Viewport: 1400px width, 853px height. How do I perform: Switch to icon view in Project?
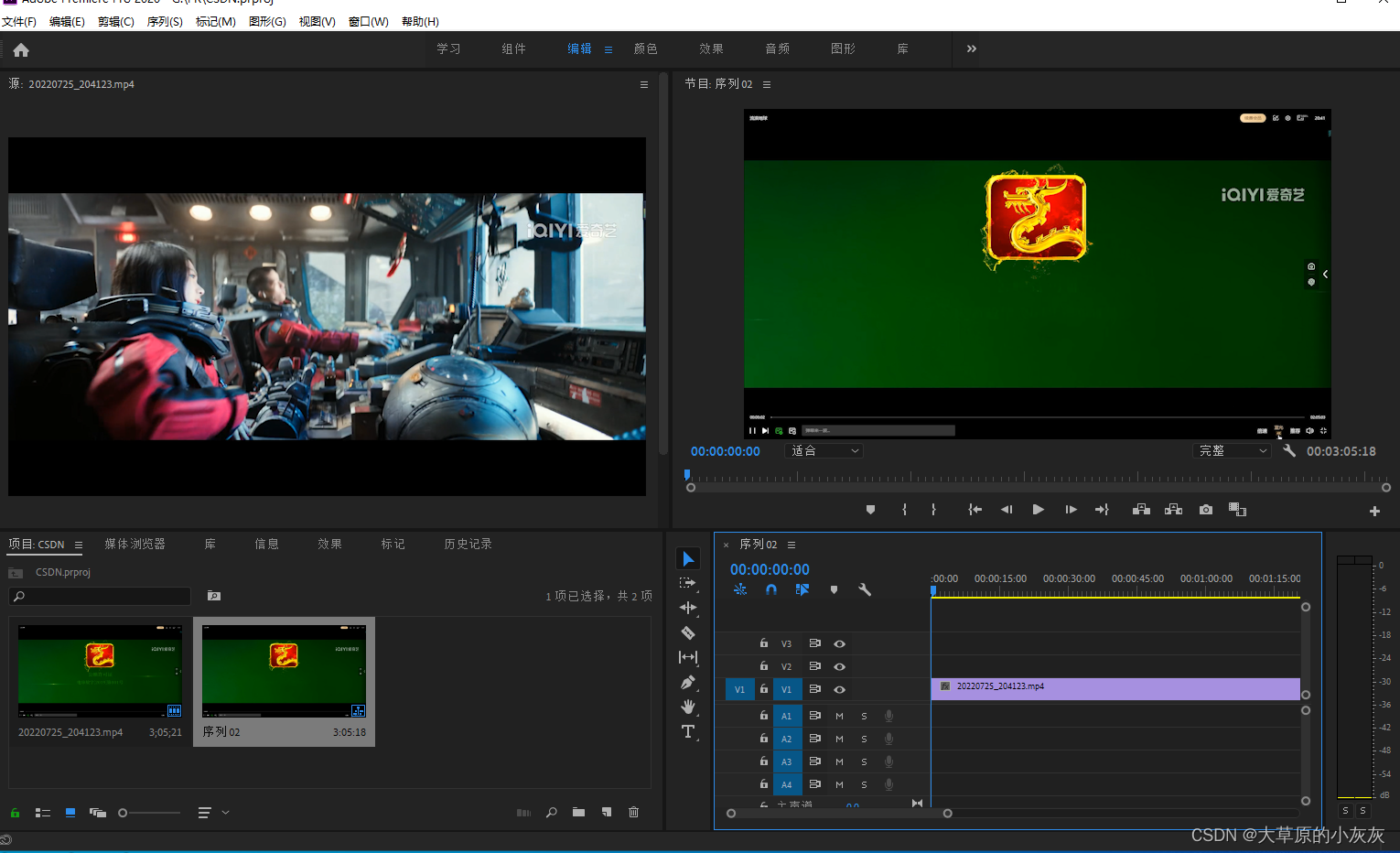(70, 813)
